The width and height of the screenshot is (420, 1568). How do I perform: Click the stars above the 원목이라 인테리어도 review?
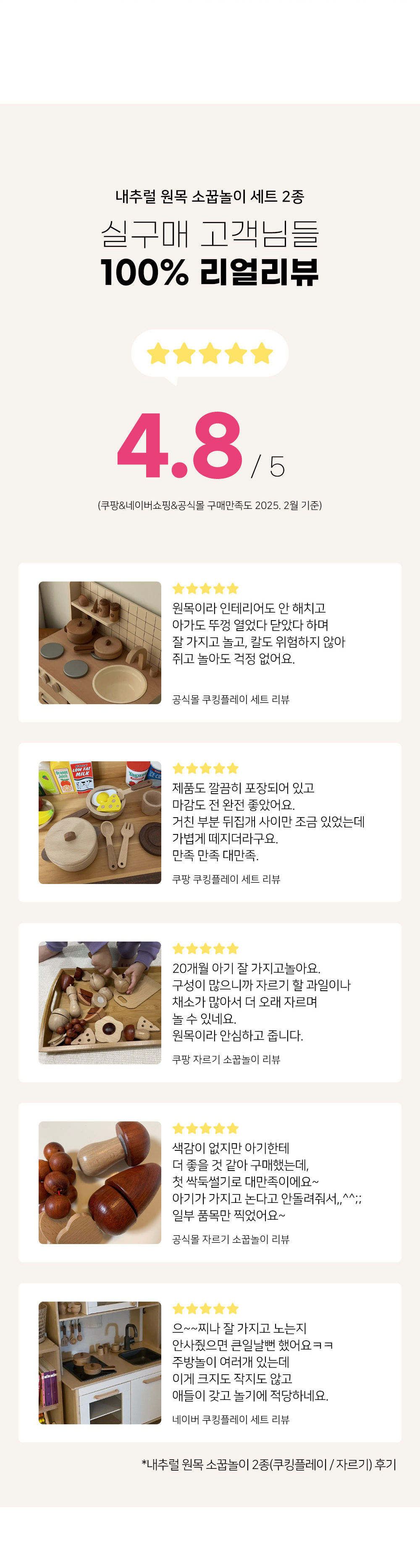205,589
